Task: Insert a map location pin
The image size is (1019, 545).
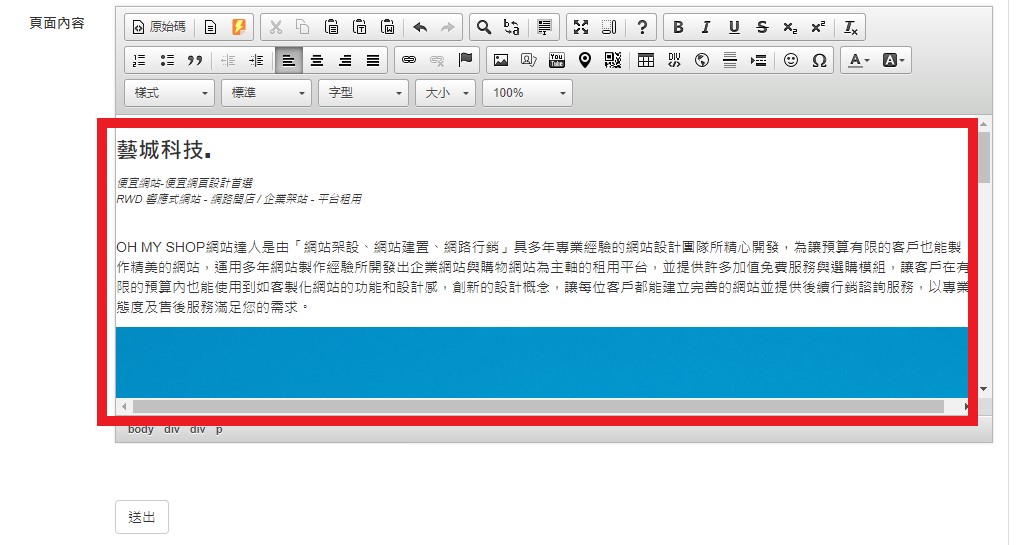Action: coord(584,60)
